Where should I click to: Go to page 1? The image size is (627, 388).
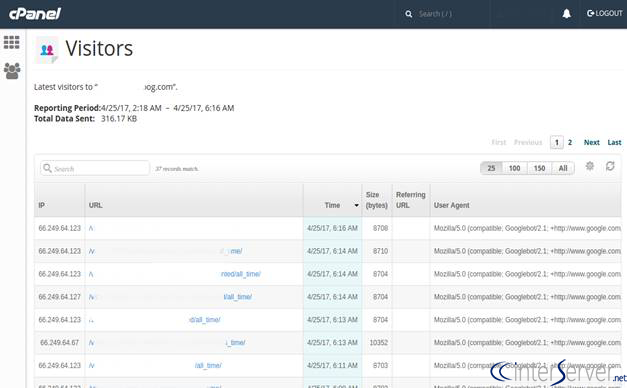point(557,142)
